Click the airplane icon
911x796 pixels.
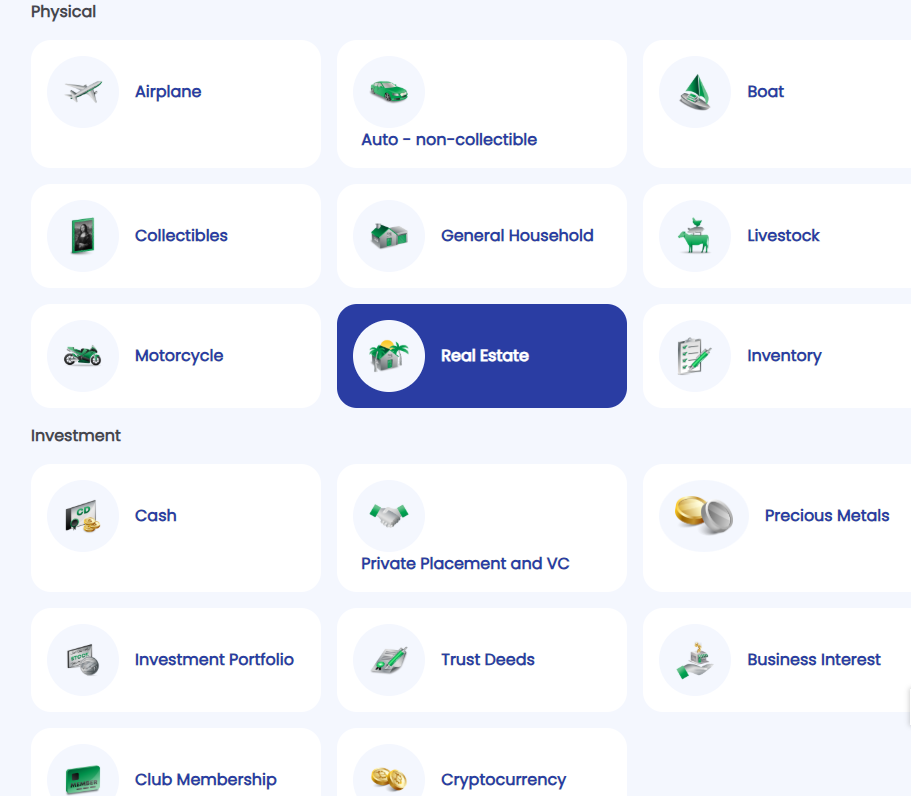[83, 92]
